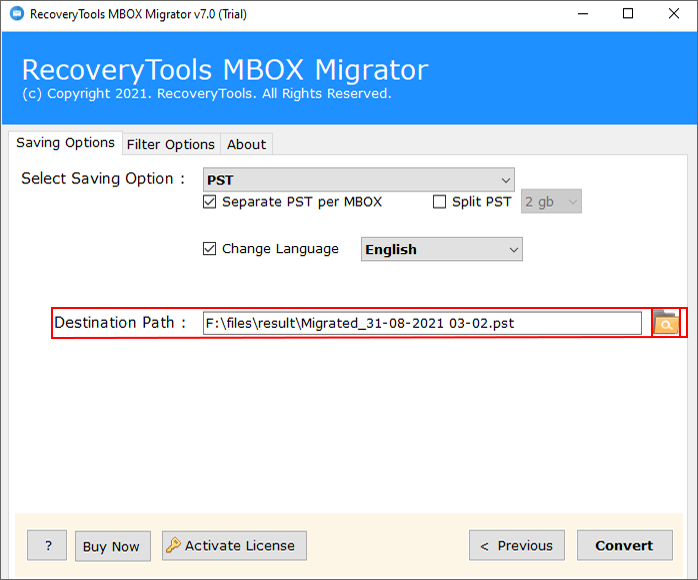The height and width of the screenshot is (580, 698).
Task: Uncheck the Change Language checkbox
Action: [x=209, y=248]
